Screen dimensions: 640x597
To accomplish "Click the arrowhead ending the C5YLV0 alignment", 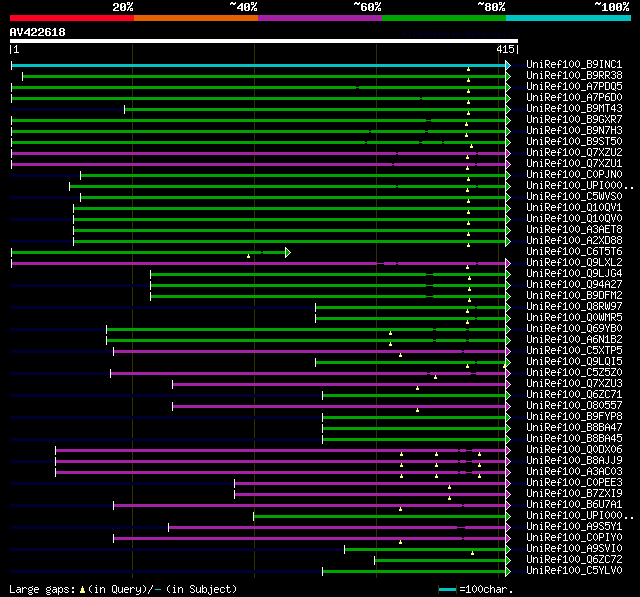I will (508, 572).
